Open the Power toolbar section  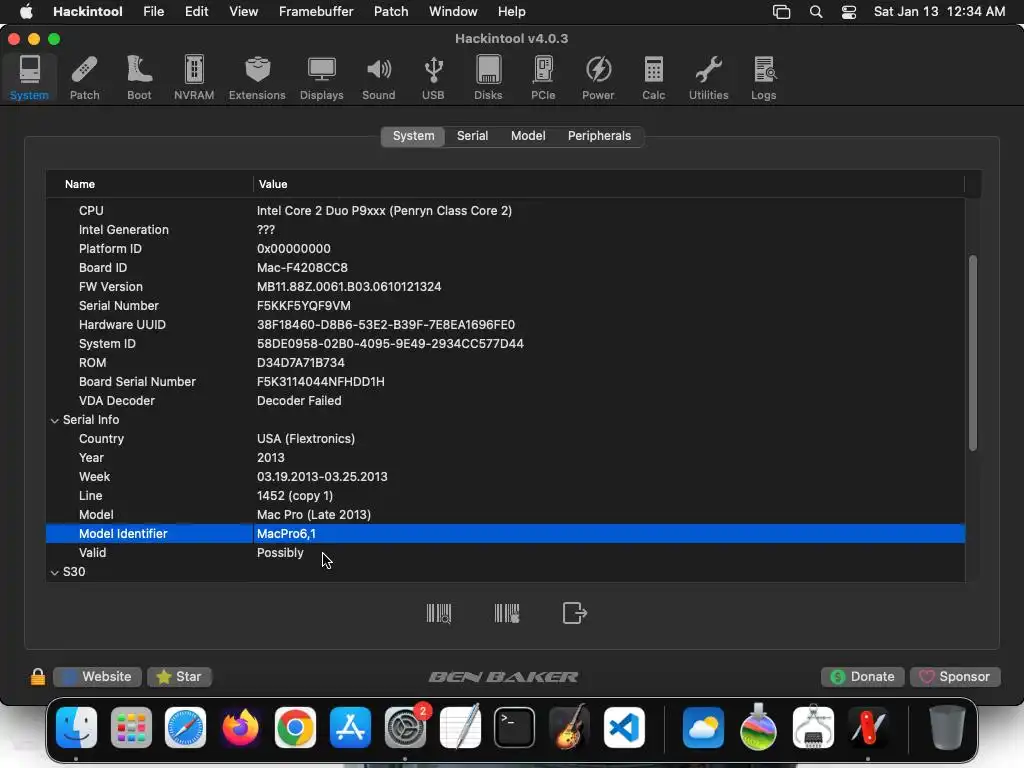pyautogui.click(x=598, y=78)
